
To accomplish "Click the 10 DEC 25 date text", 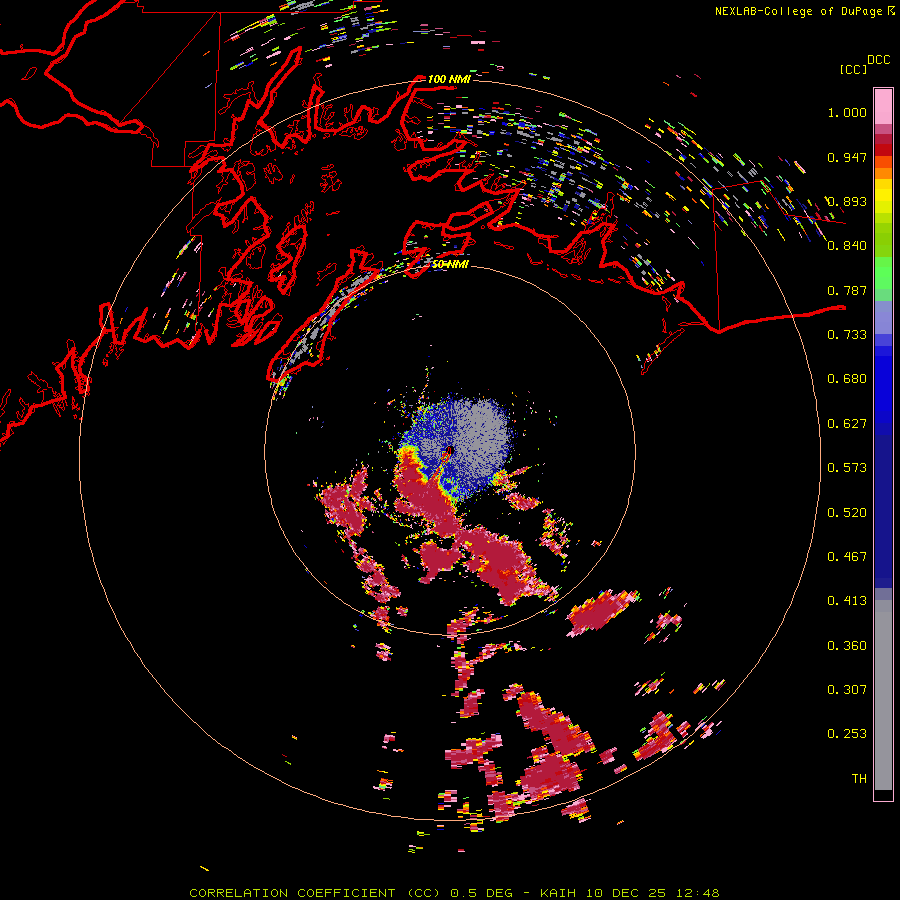I will coord(626,893).
